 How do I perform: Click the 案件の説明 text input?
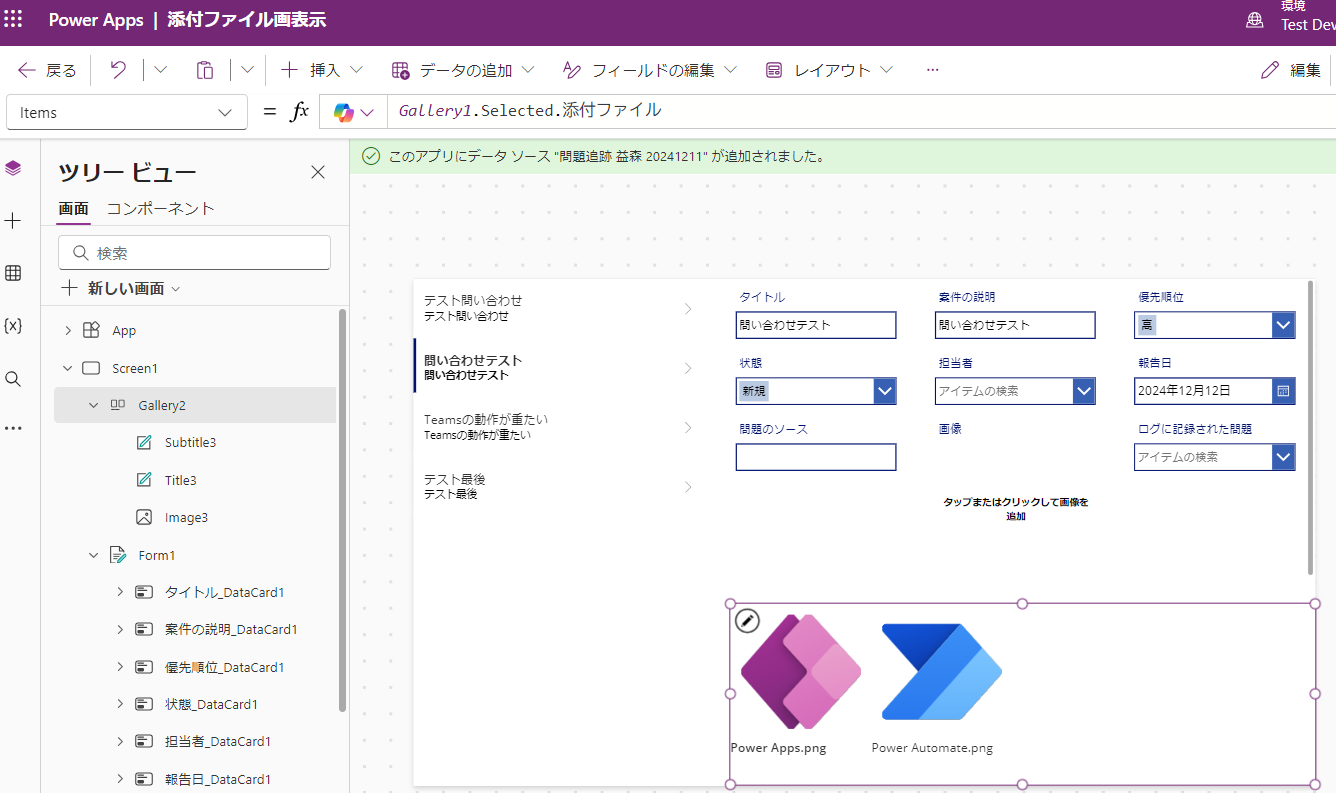(x=1016, y=325)
